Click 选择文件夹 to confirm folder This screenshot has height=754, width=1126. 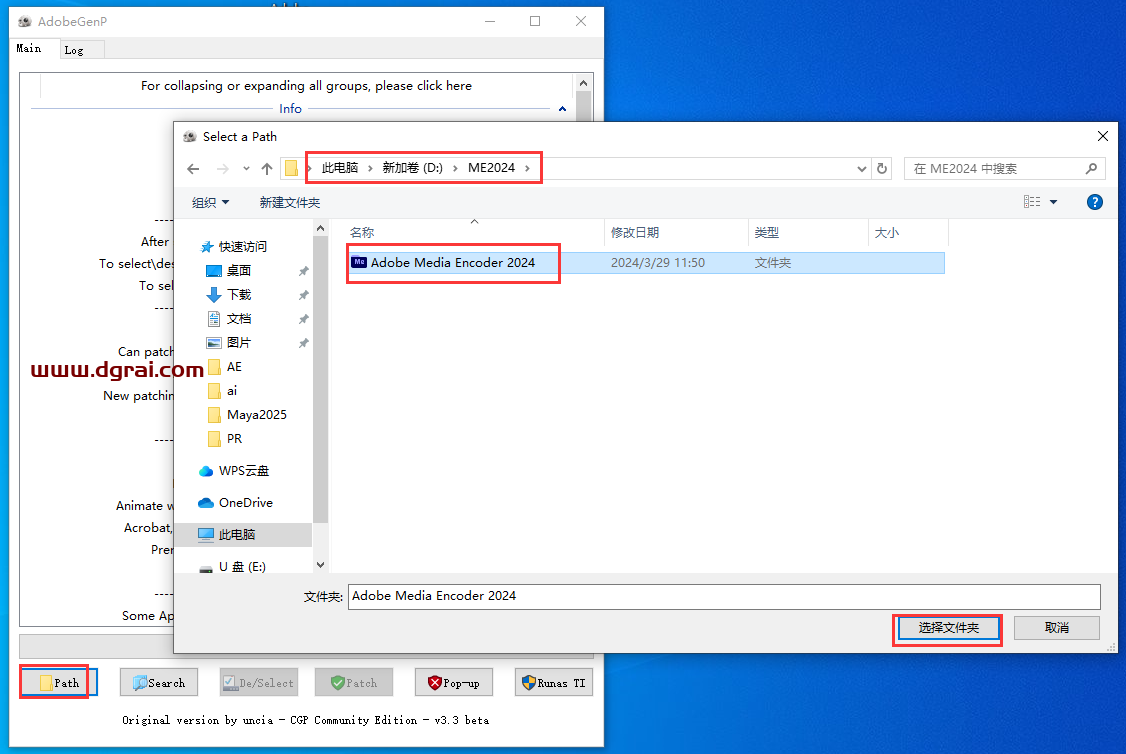coord(948,628)
